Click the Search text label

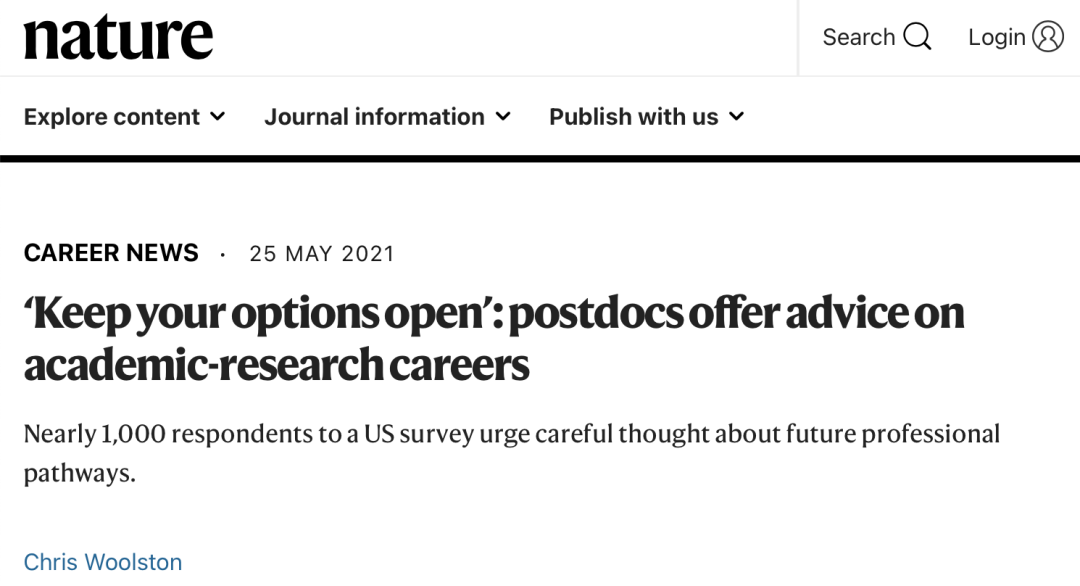point(858,36)
